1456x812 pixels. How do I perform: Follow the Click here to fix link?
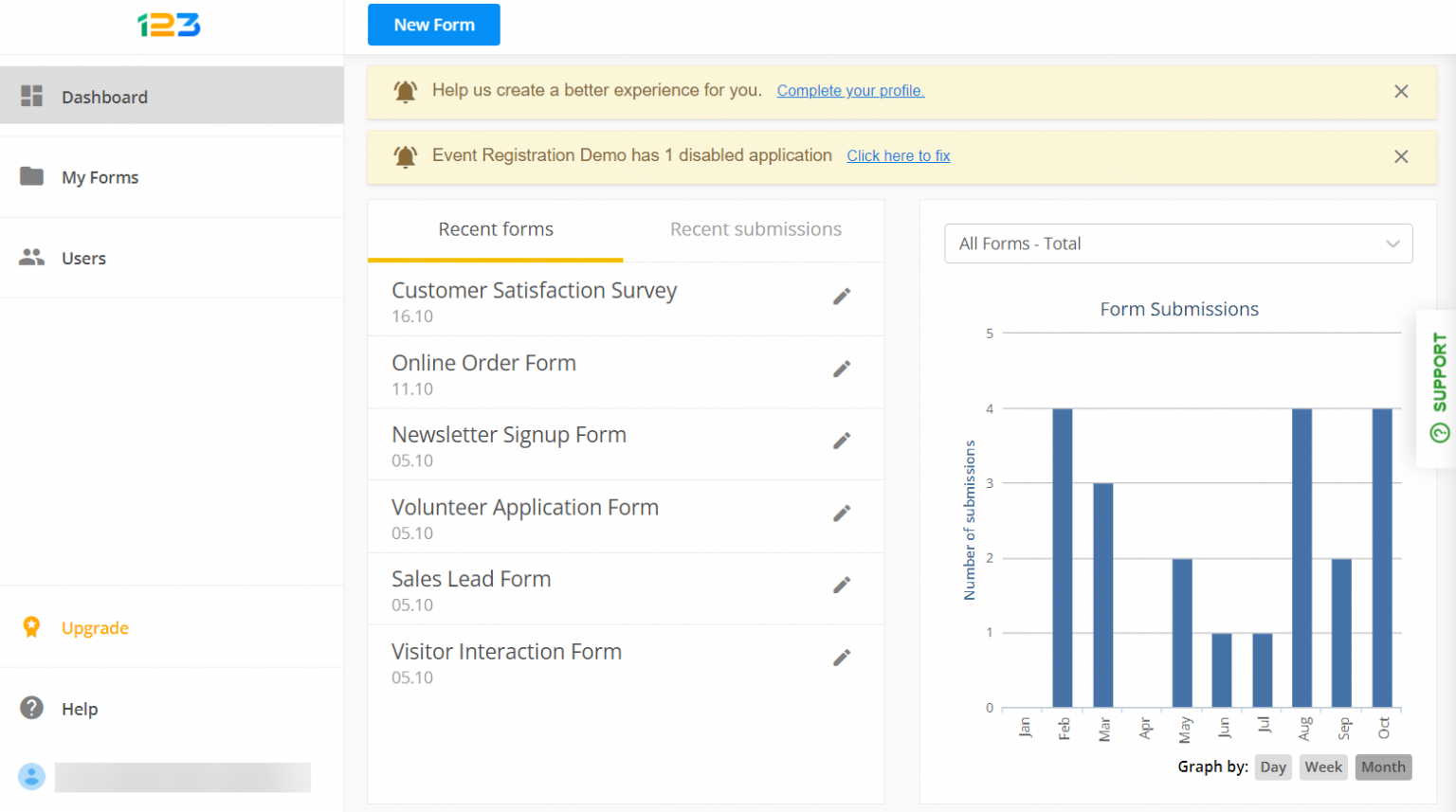(899, 156)
